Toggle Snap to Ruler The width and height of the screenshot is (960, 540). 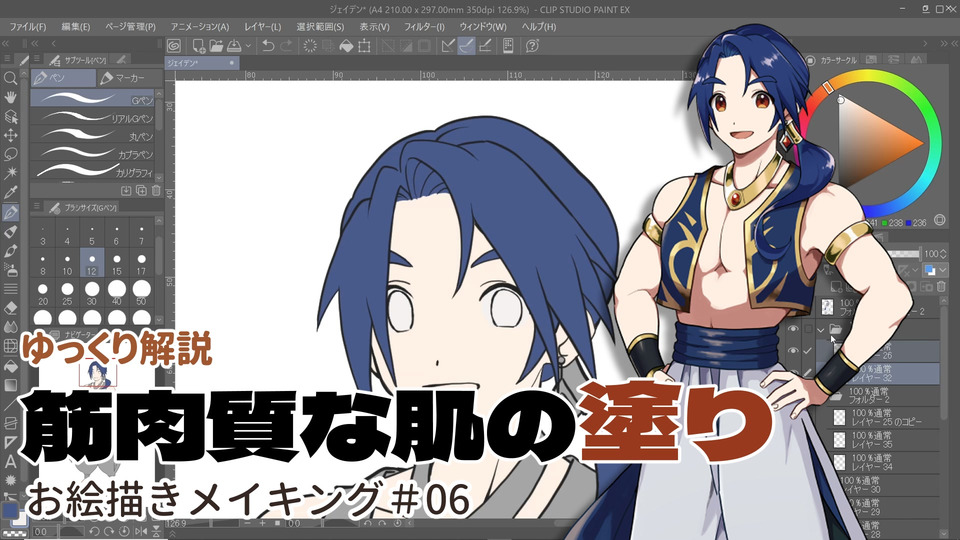[x=448, y=46]
